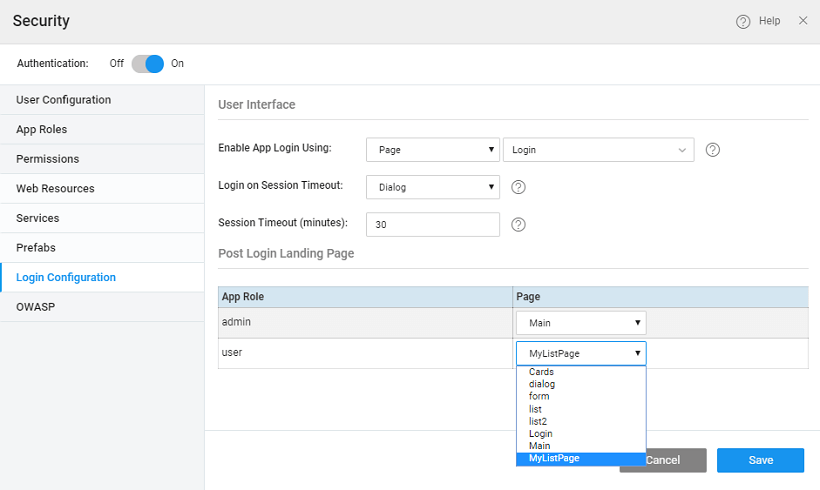820x490 pixels.
Task: Open the Dialog session timeout dropdown
Action: (x=432, y=187)
